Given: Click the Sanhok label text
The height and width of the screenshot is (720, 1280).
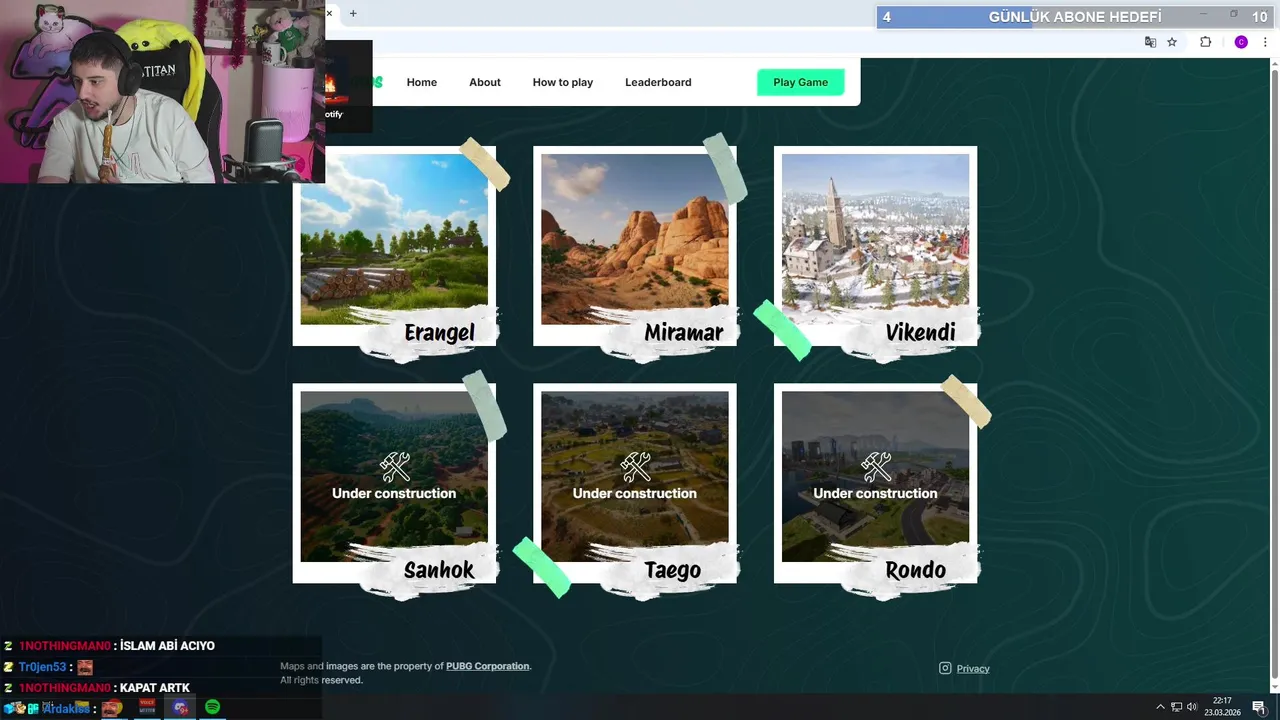Looking at the screenshot, I should point(438,570).
